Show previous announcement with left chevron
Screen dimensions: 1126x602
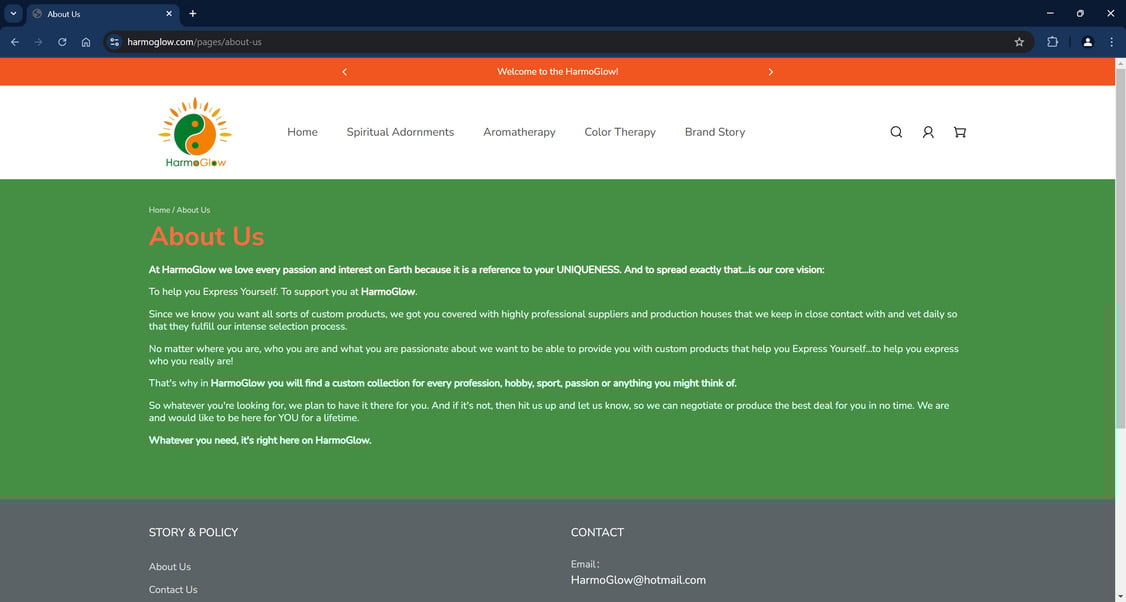tap(345, 72)
